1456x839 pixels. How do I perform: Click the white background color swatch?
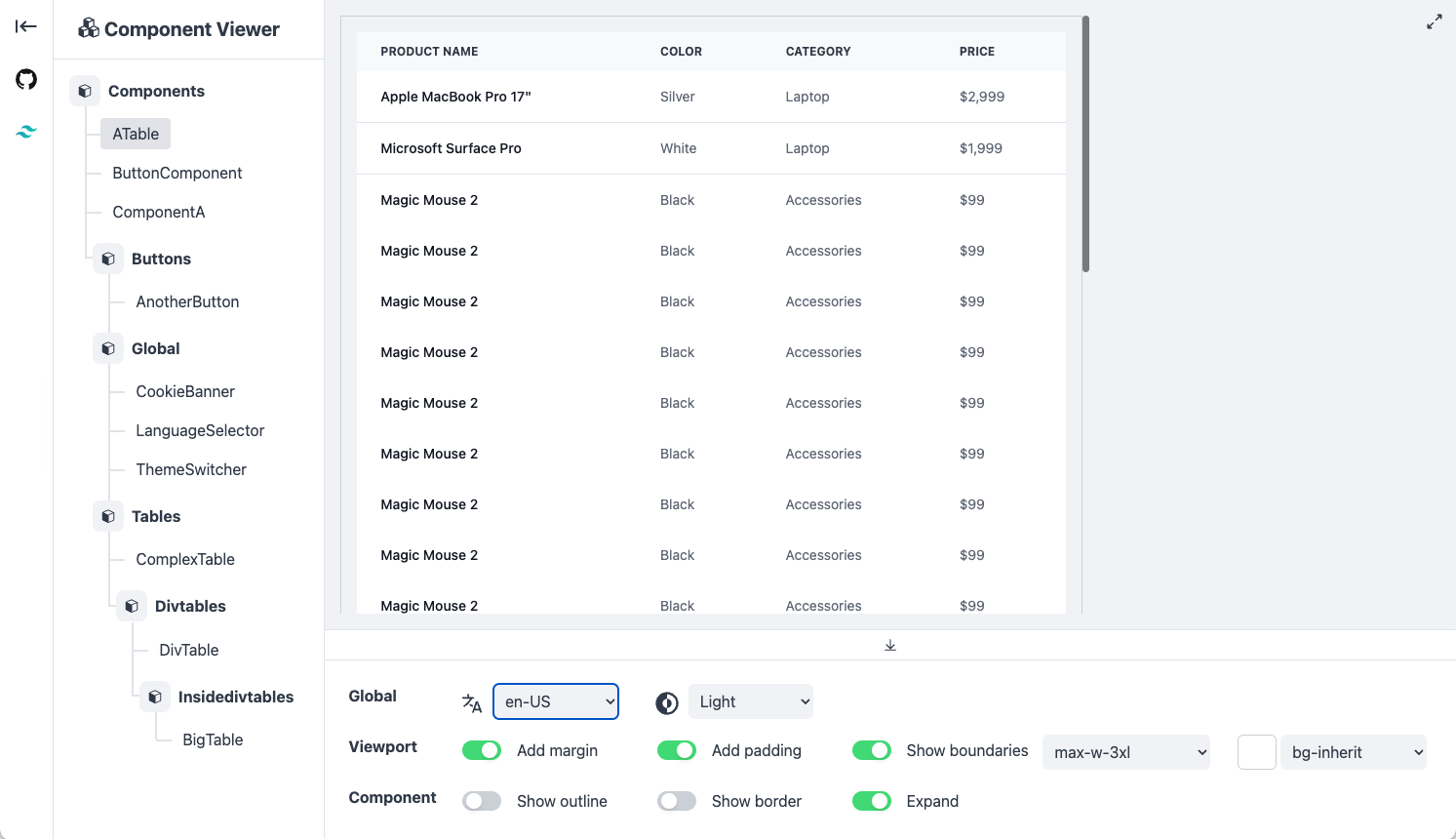(x=1257, y=752)
